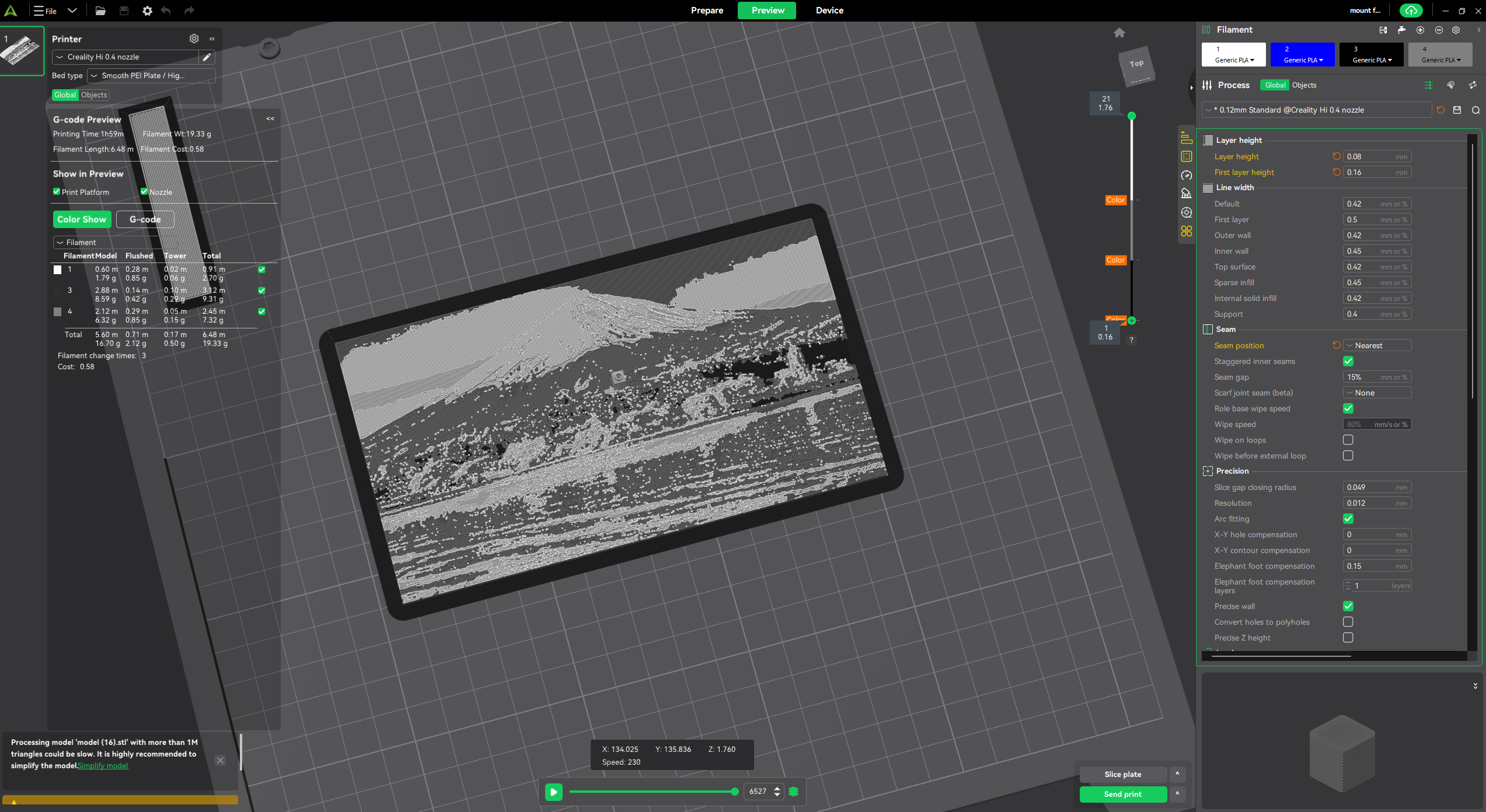1486x812 pixels.
Task: Click the home view icon in viewport
Action: [x=1119, y=33]
